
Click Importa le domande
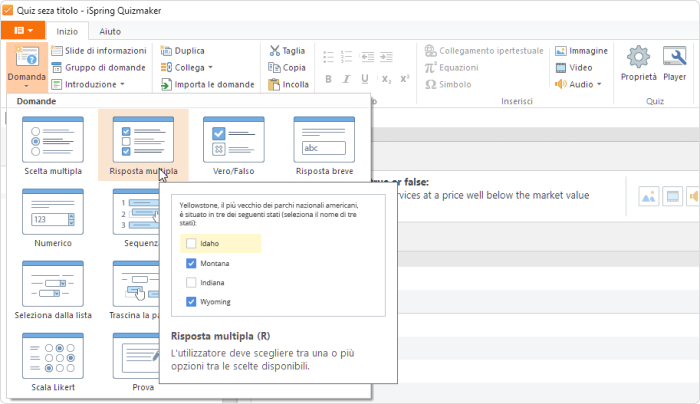point(208,84)
